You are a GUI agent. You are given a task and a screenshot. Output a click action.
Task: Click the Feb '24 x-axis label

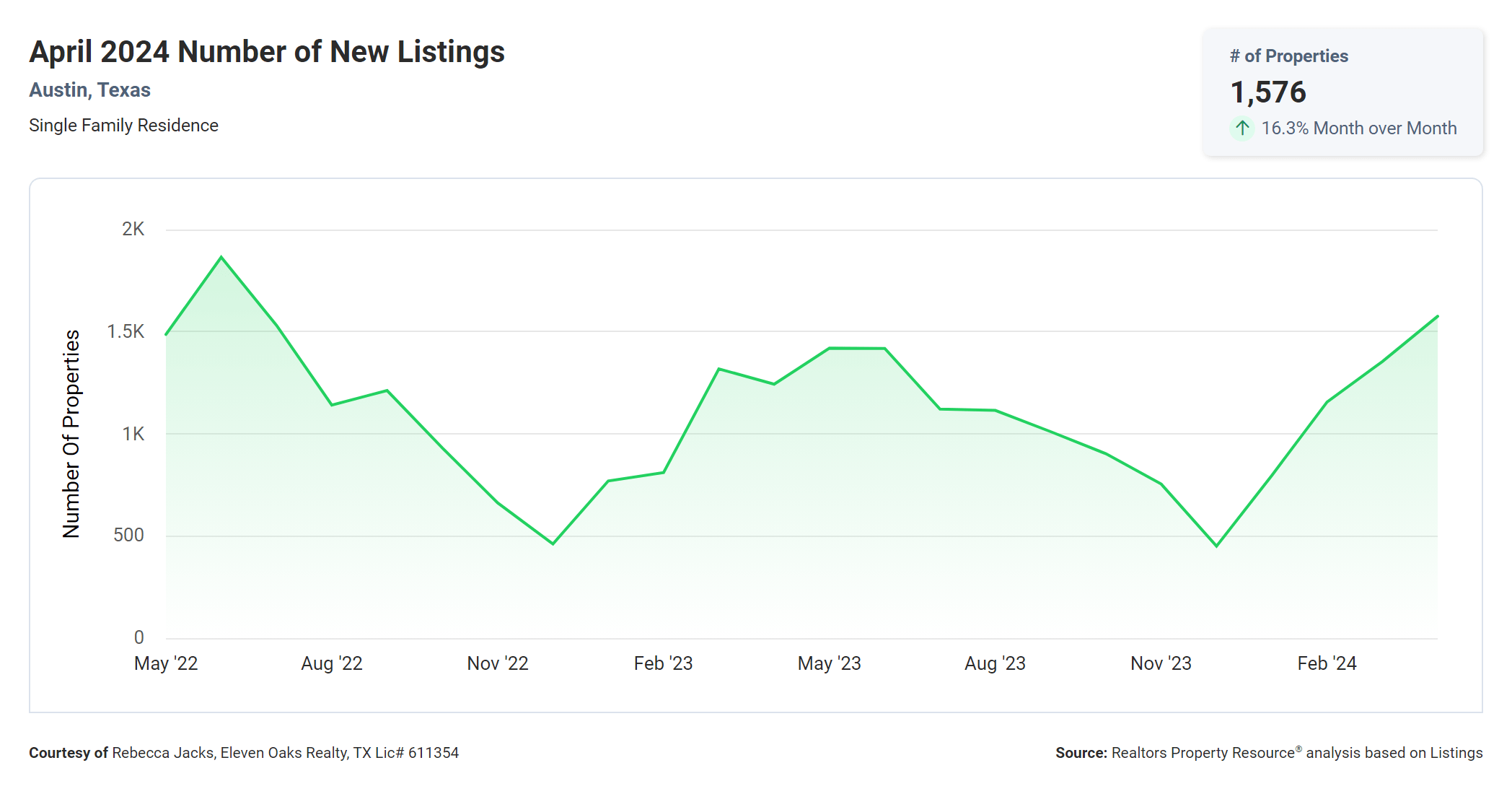[x=1327, y=663]
